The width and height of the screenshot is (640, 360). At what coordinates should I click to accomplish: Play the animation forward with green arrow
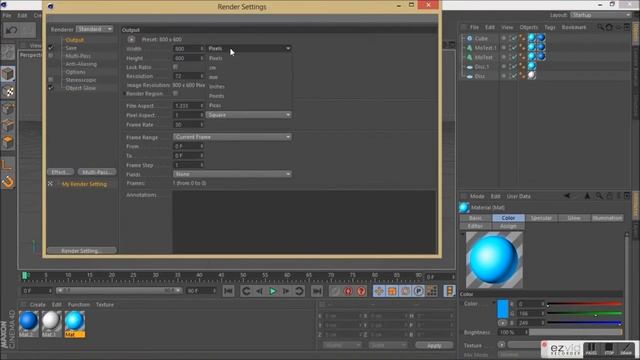click(x=272, y=291)
